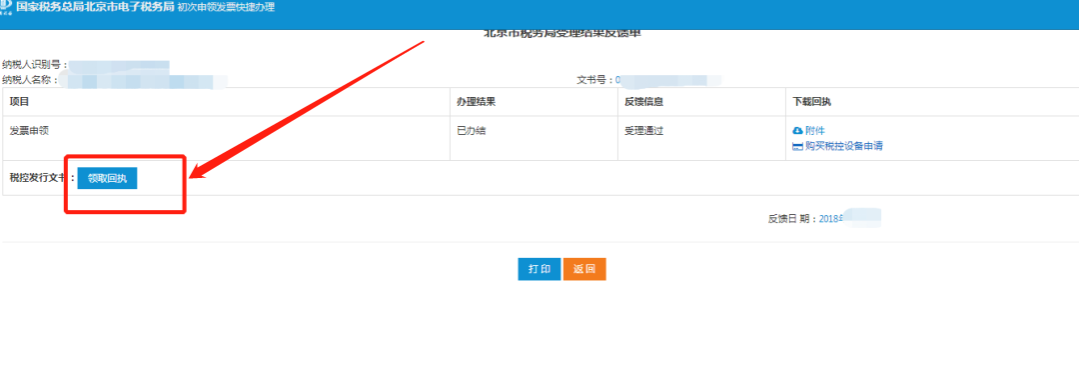The image size is (1080, 371).
Task: Select the 办理结果 column header
Action: 477,101
